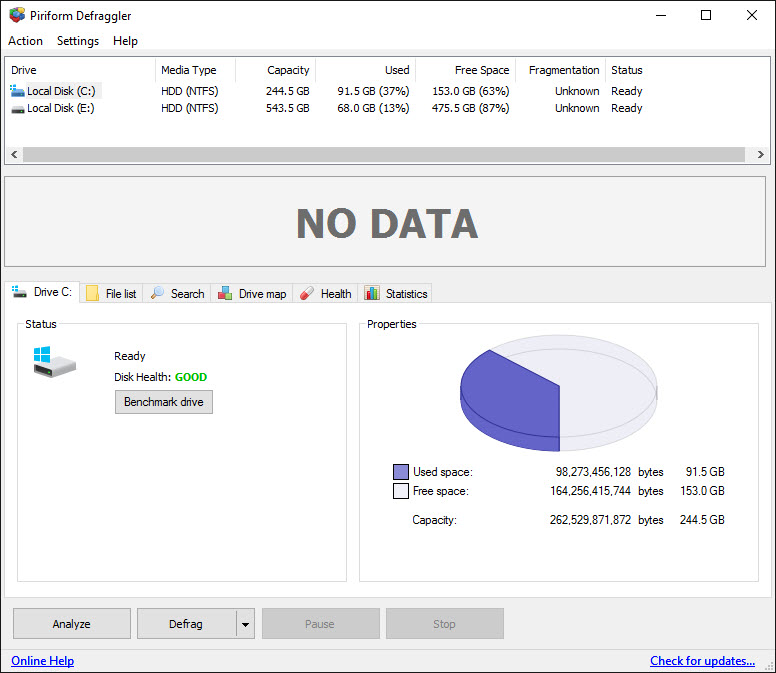
Task: Click the File list folder icon
Action: (92, 293)
